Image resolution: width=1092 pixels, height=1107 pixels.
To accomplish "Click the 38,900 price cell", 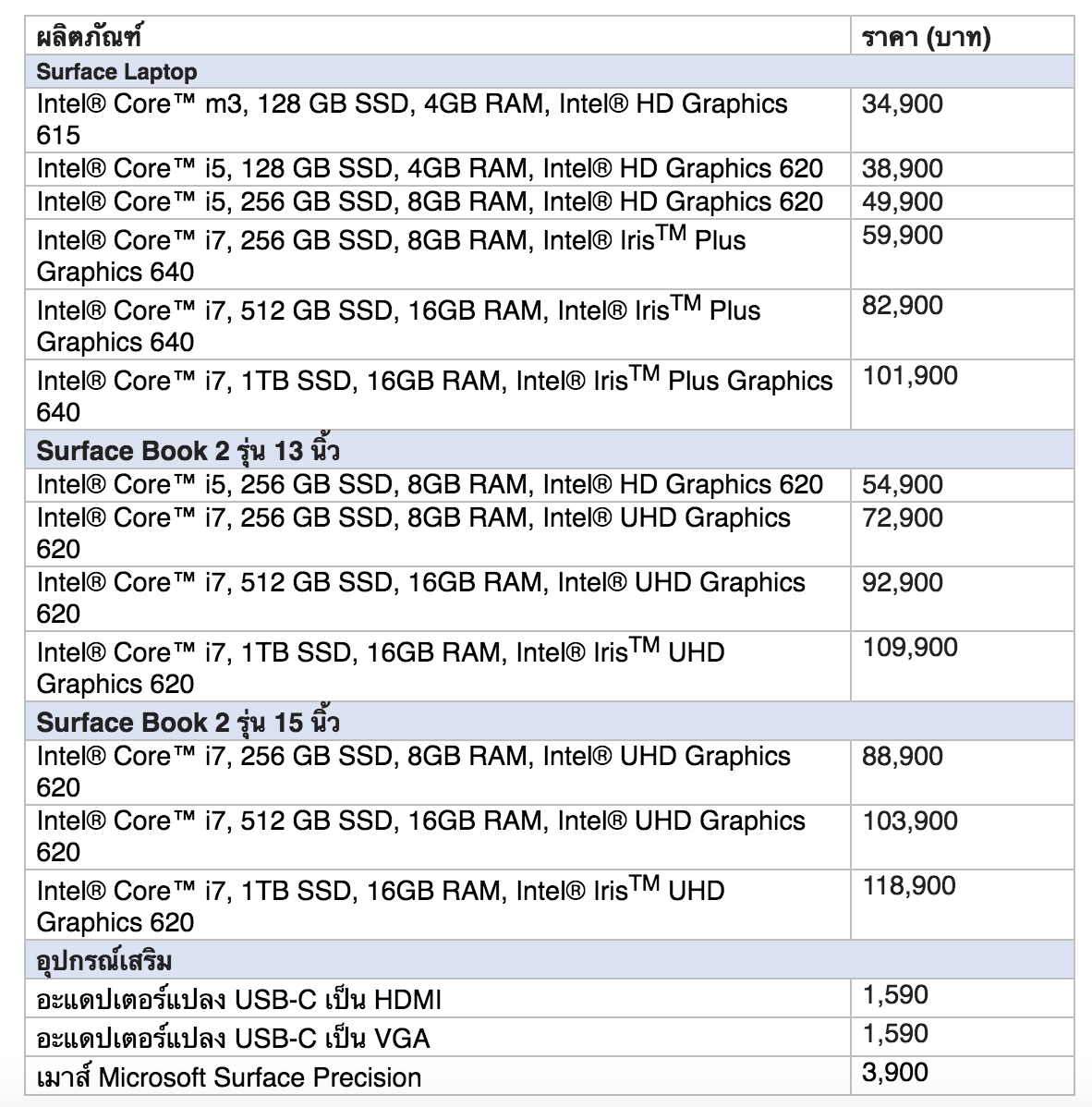I will pyautogui.click(x=903, y=169).
